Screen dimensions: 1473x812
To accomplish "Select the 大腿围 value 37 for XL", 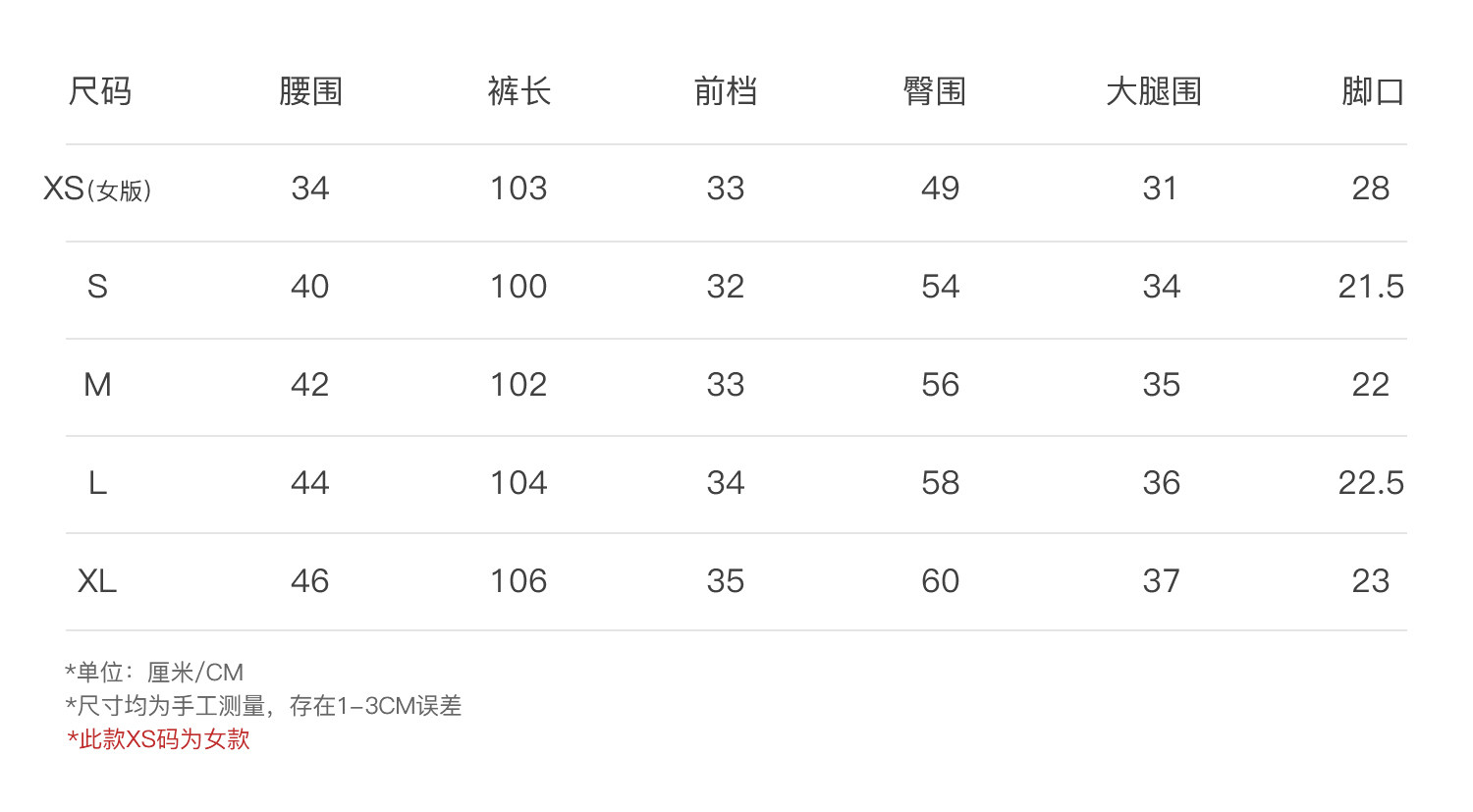I will coord(1161,581).
